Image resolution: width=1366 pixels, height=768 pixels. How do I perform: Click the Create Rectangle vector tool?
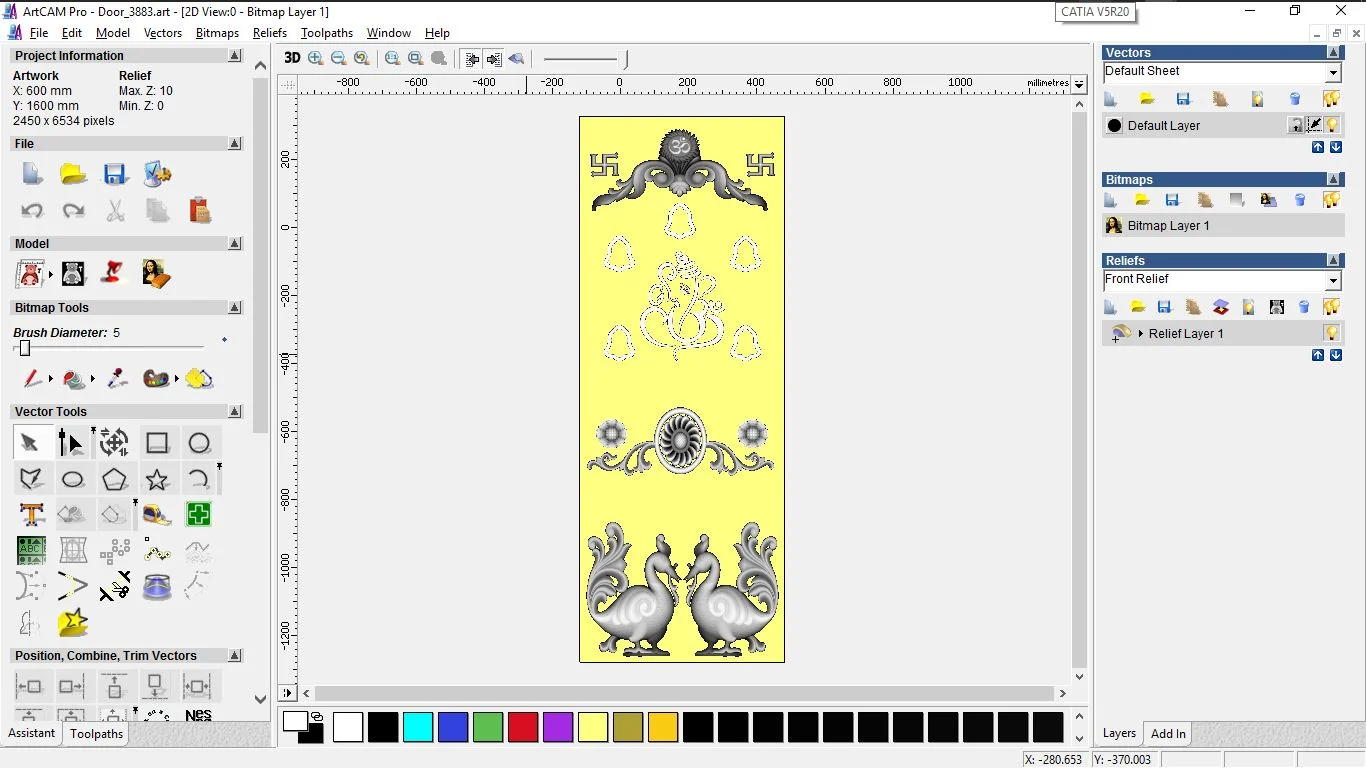pos(157,443)
